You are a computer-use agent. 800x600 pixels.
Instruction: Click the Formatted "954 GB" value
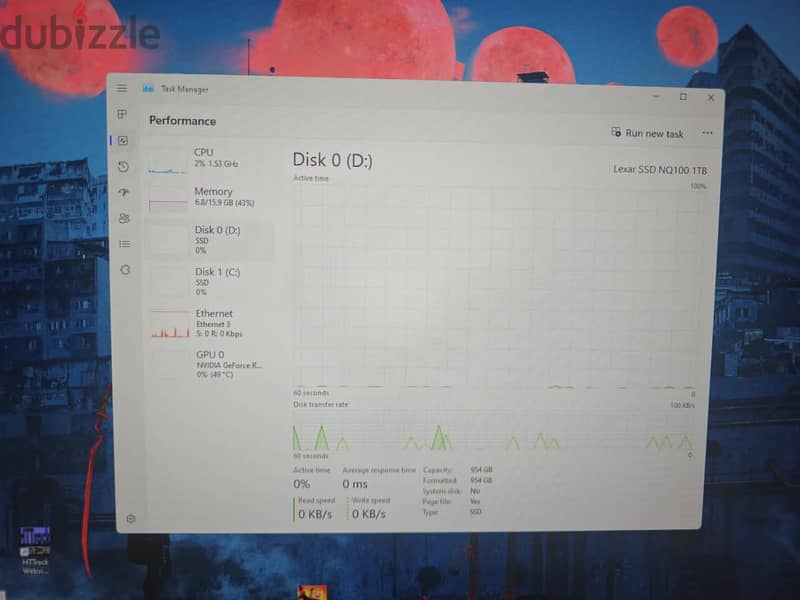pos(481,480)
